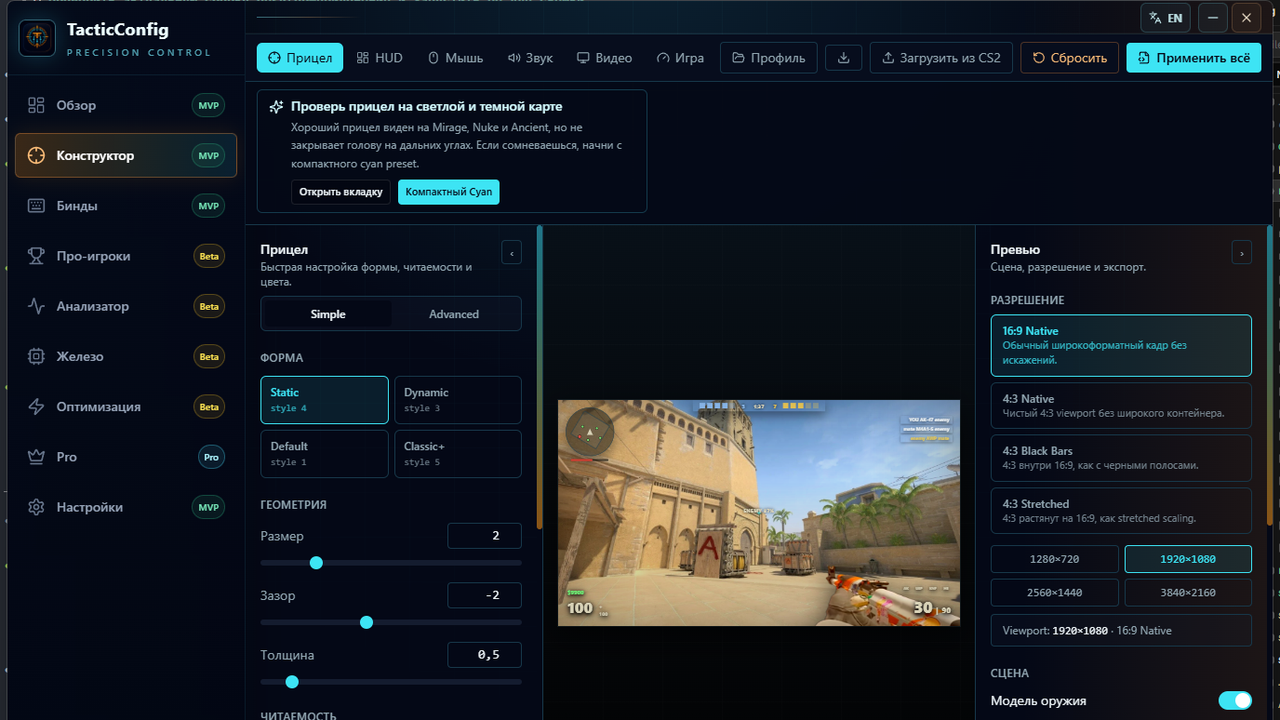
Task: Click Загрузить из CS2
Action: tap(942, 58)
